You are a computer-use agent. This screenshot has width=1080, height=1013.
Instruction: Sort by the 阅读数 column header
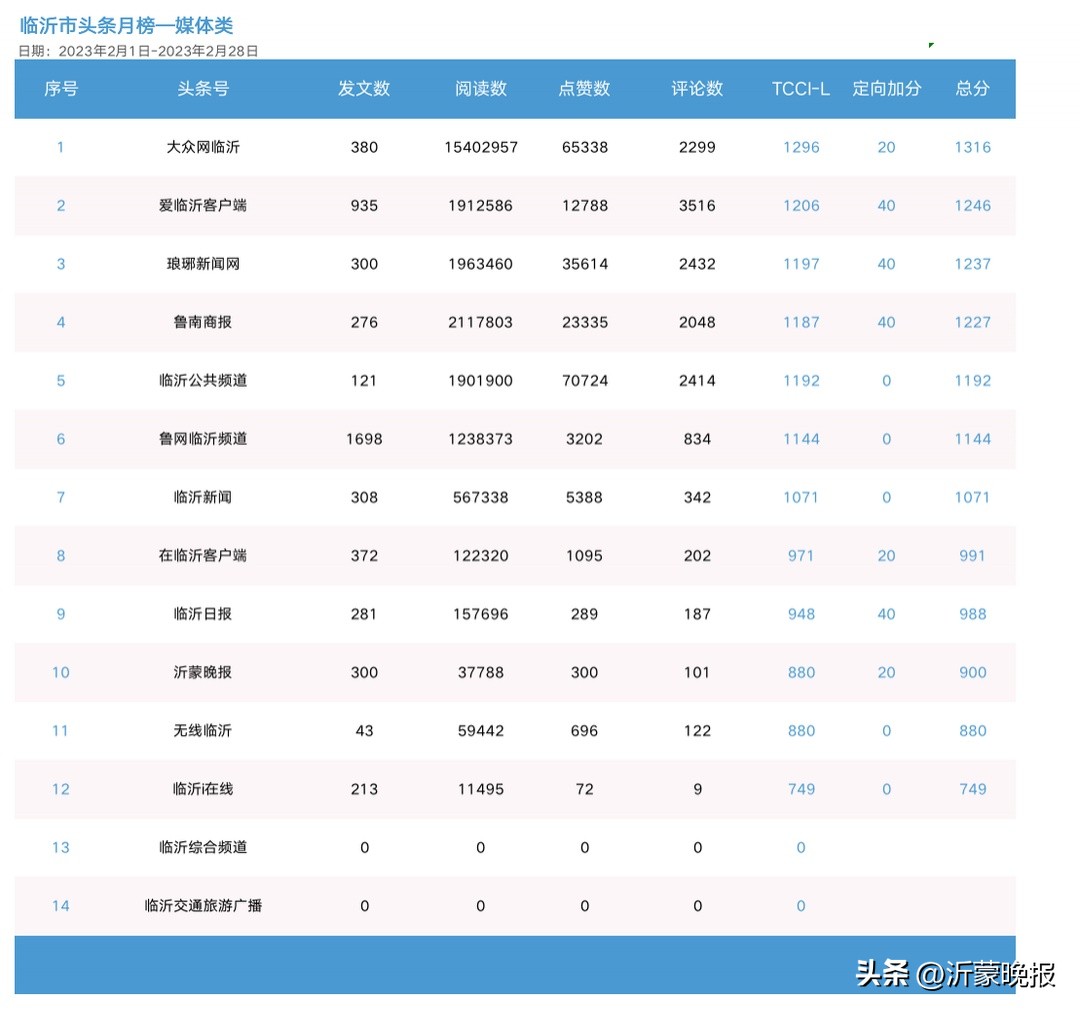point(480,89)
